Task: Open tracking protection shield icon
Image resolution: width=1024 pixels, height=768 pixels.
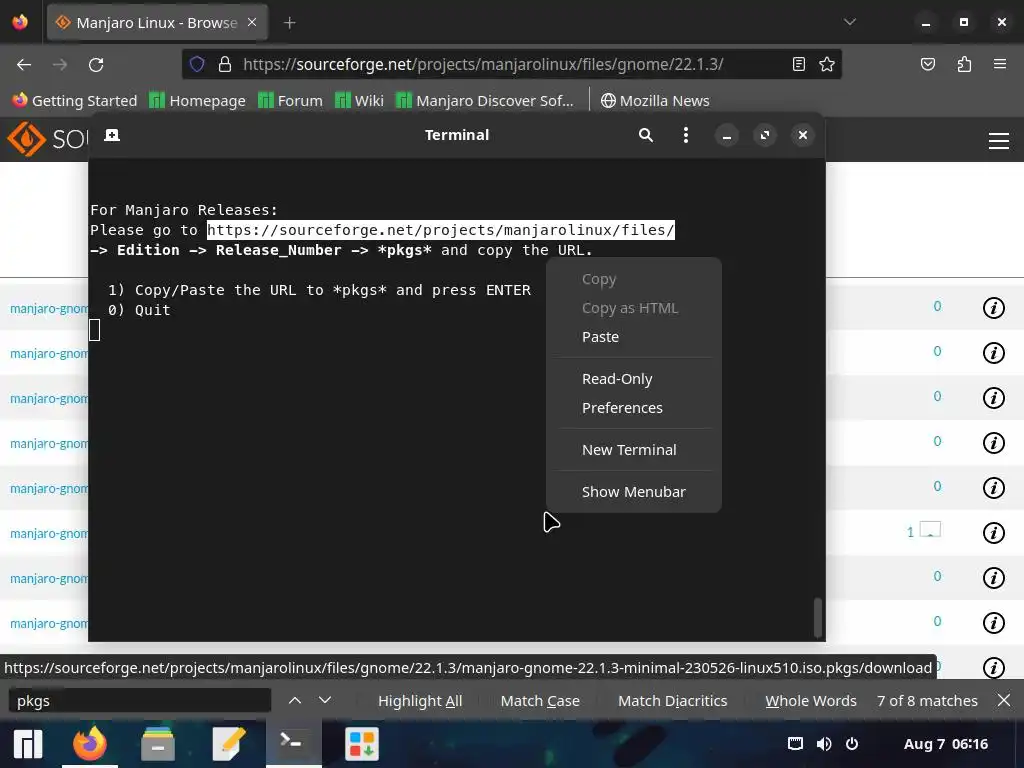Action: 197,64
